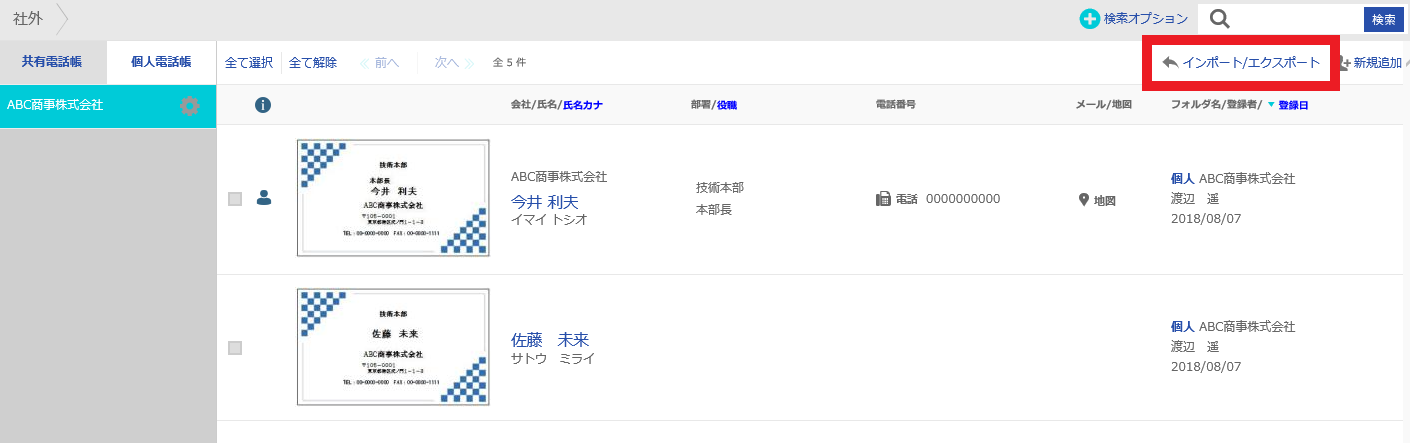Switch to the 個人電話帳 tab

coord(161,62)
